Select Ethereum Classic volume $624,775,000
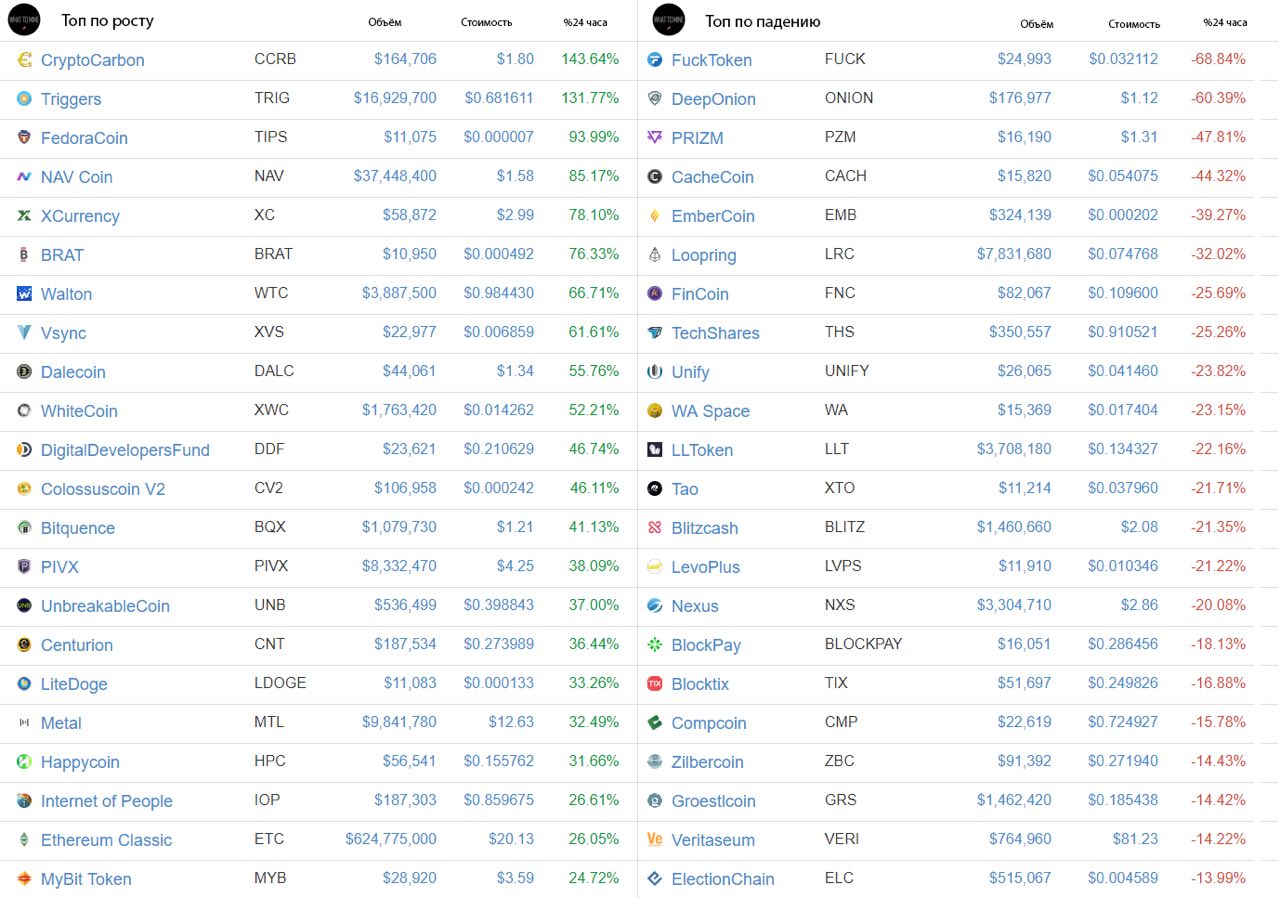1280x898 pixels. pos(391,839)
